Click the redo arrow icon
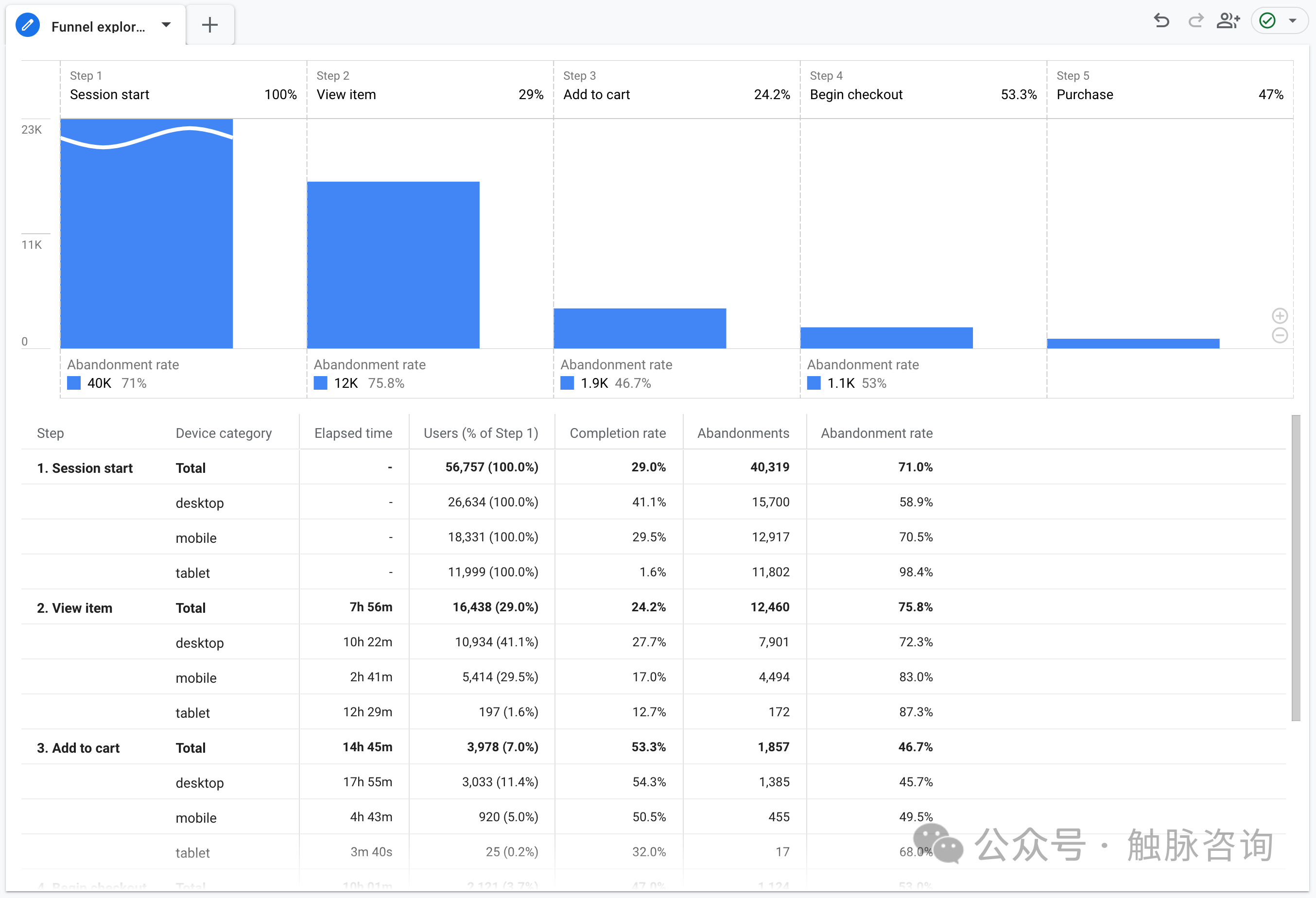 [x=1195, y=21]
